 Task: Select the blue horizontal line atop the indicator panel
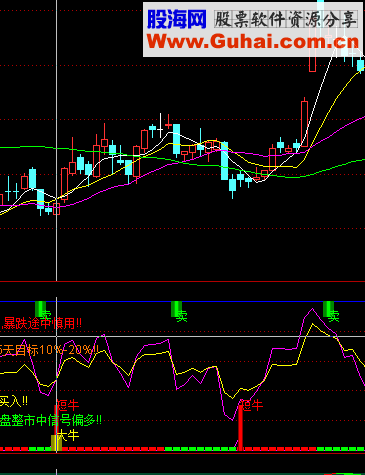[182, 301]
